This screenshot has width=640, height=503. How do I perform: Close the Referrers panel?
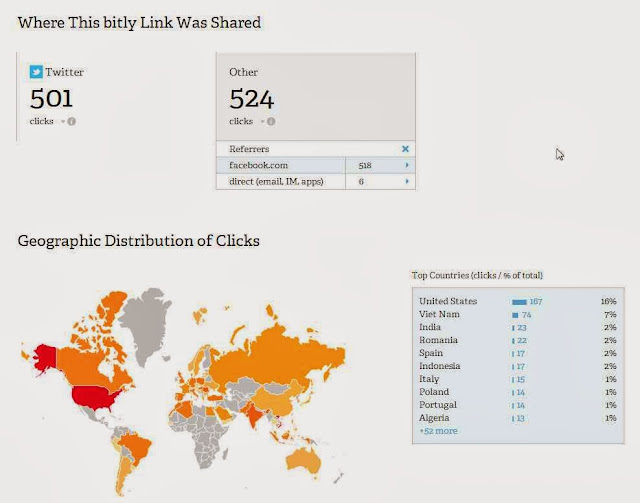[x=405, y=149]
